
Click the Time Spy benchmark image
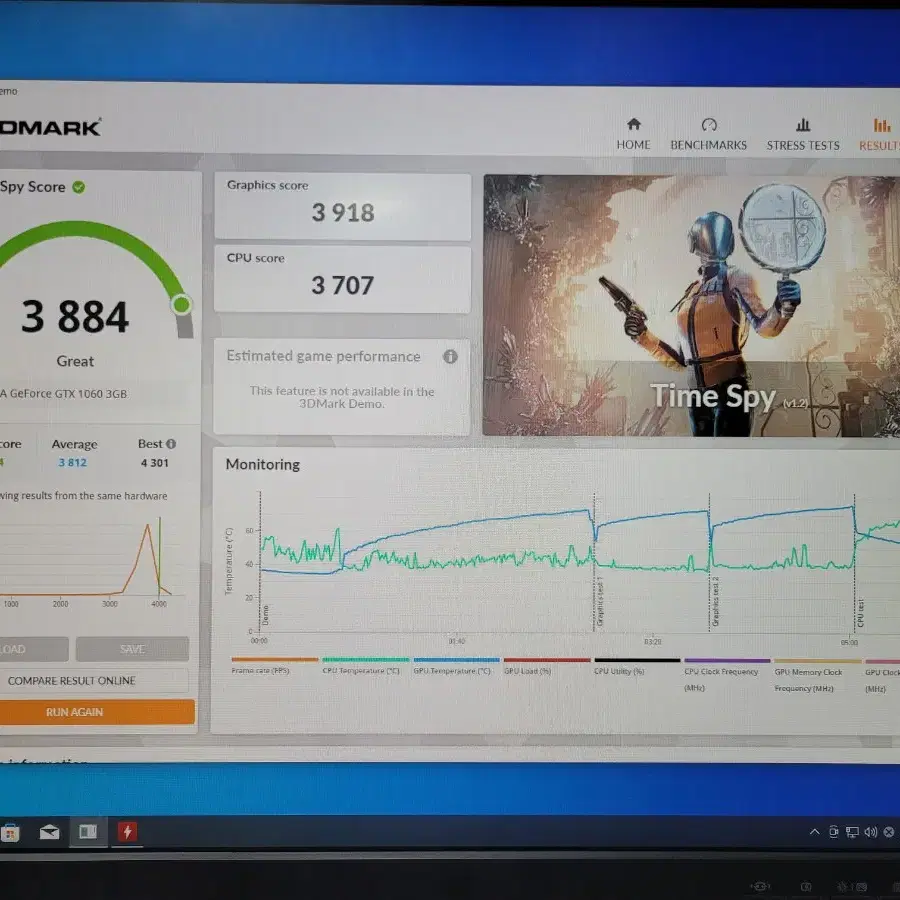pos(691,305)
